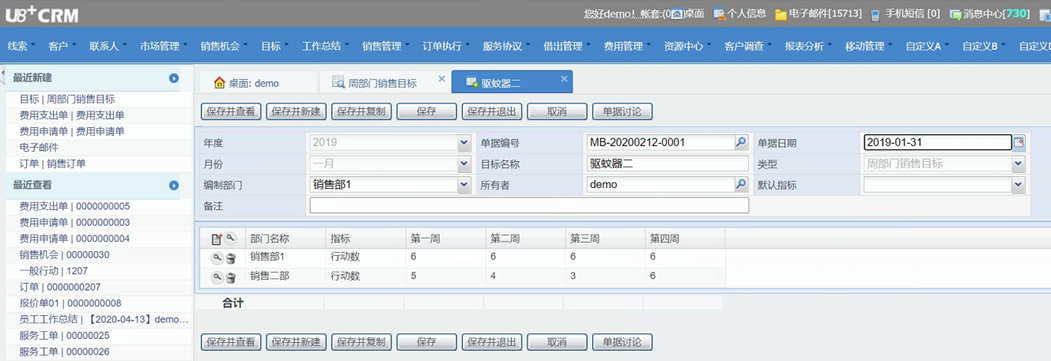Viewport: 1051px width, 361px height.
Task: Click the magnifier icon in 销售二部 row
Action: pos(217,277)
